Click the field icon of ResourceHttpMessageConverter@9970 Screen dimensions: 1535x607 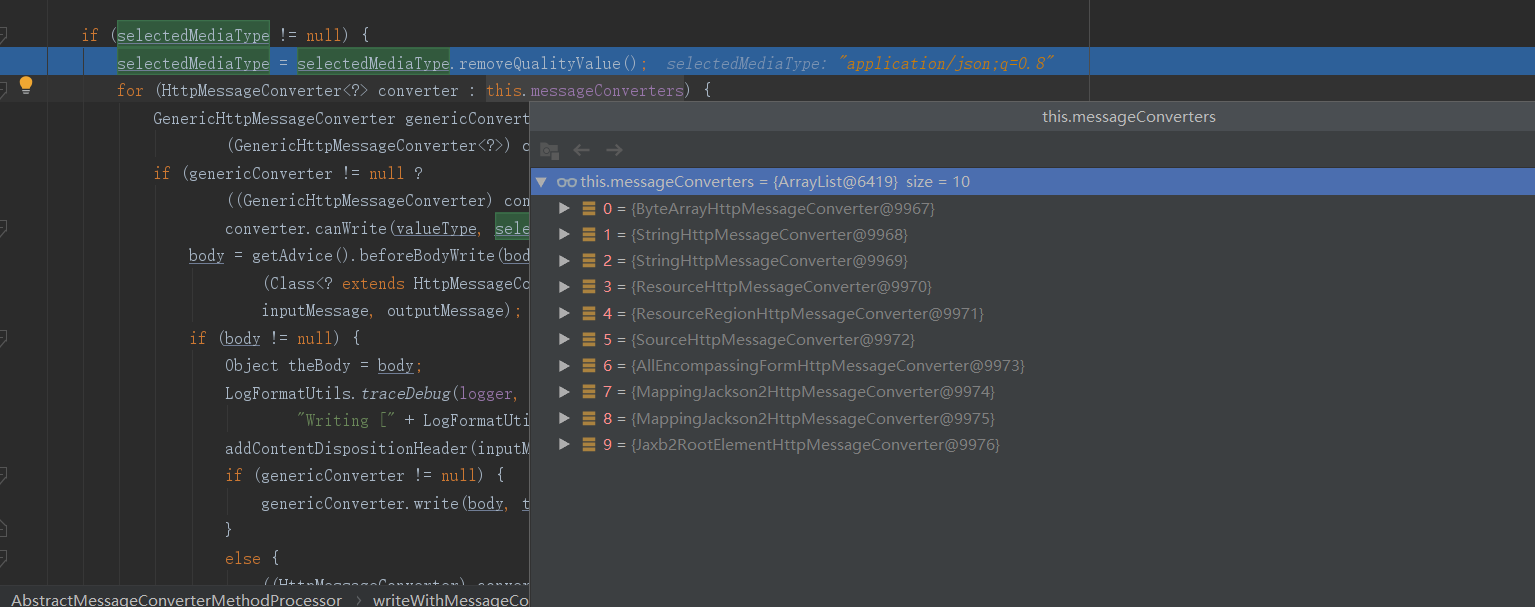(x=590, y=287)
